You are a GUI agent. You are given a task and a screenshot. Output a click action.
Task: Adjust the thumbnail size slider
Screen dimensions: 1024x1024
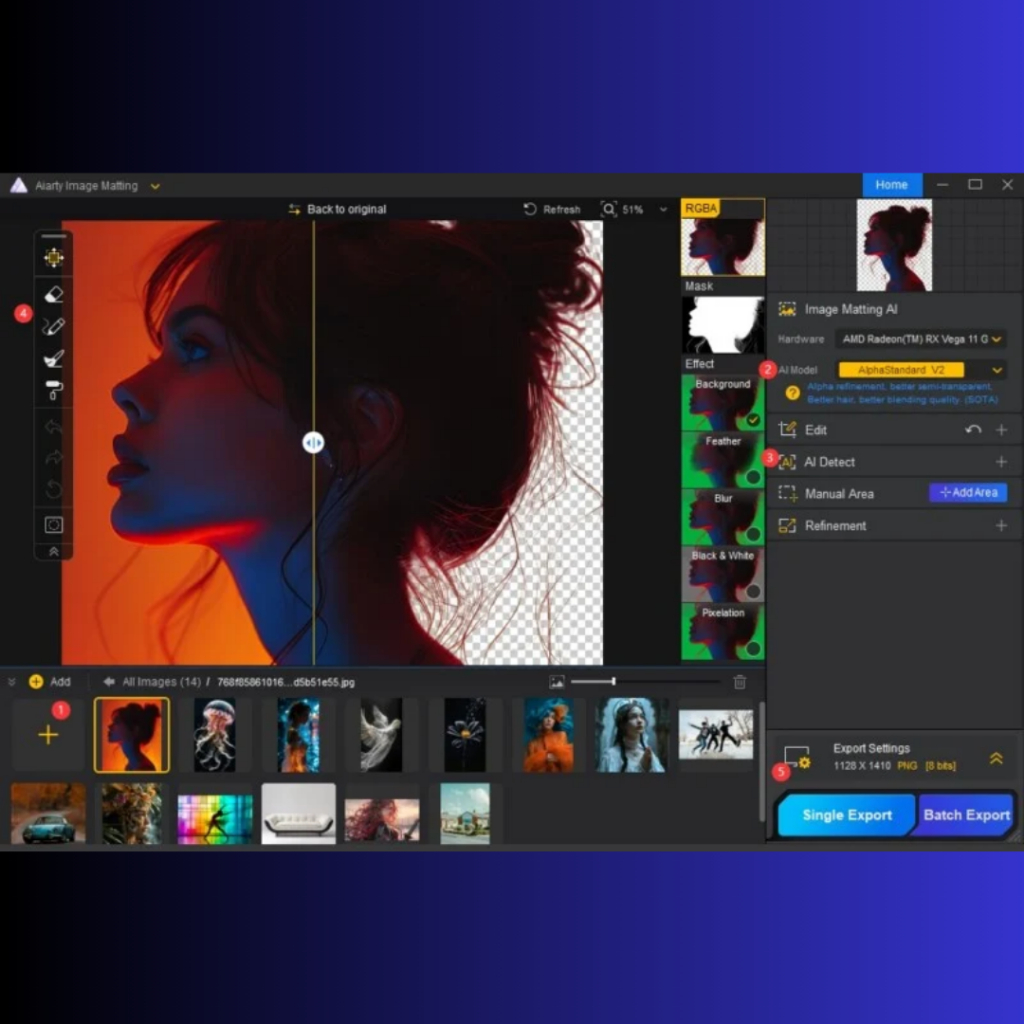click(613, 682)
